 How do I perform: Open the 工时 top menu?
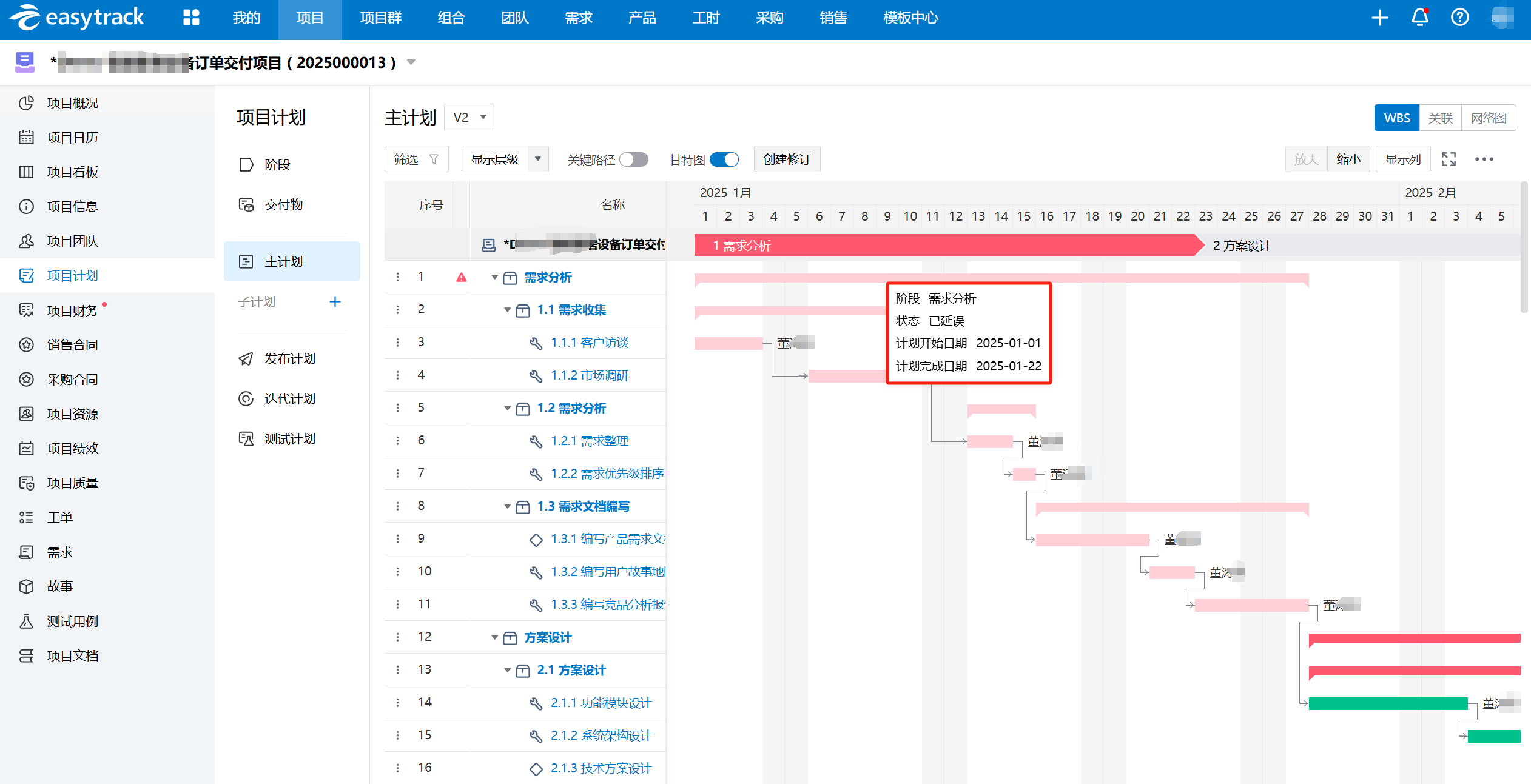click(705, 18)
